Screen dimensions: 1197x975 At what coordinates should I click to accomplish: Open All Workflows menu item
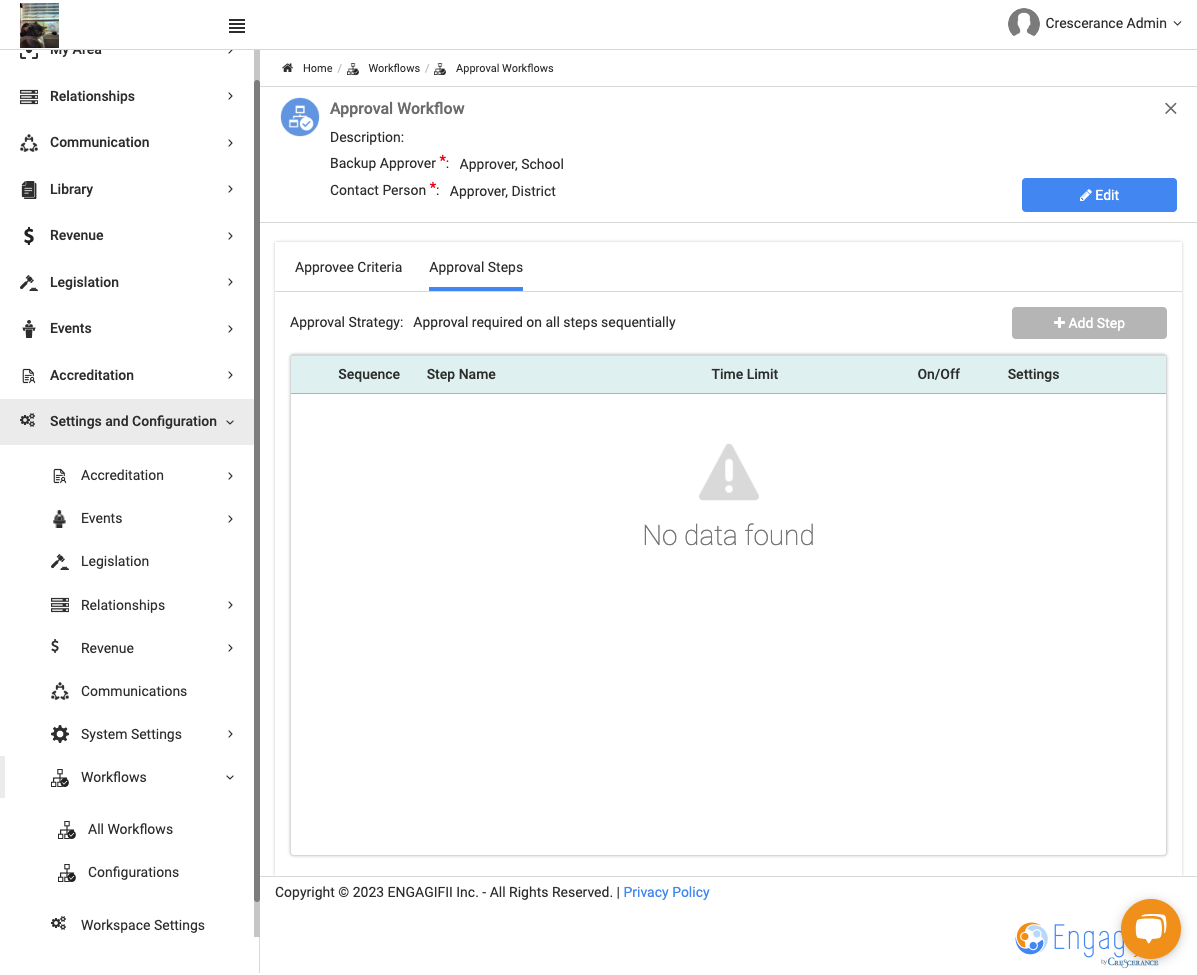click(x=130, y=830)
